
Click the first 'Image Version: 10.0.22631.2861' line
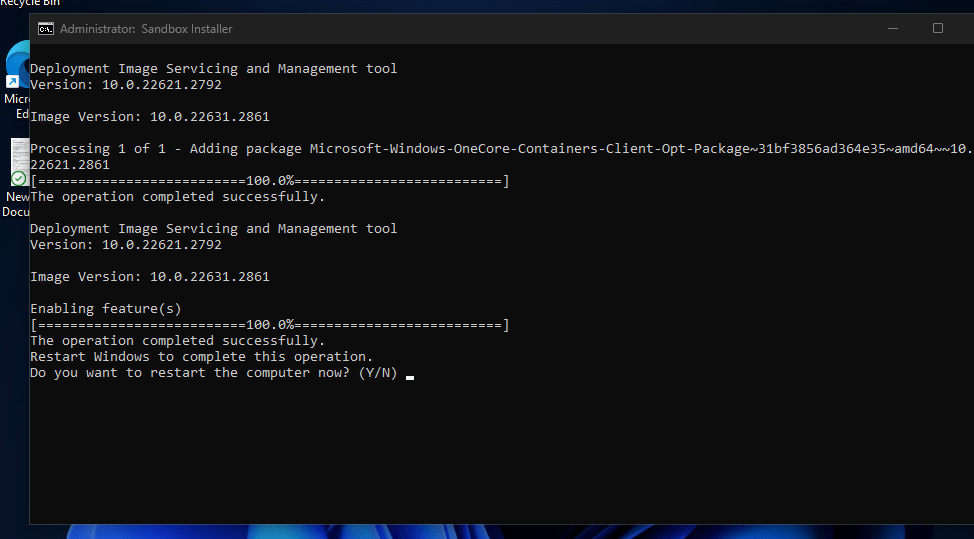[x=150, y=117]
